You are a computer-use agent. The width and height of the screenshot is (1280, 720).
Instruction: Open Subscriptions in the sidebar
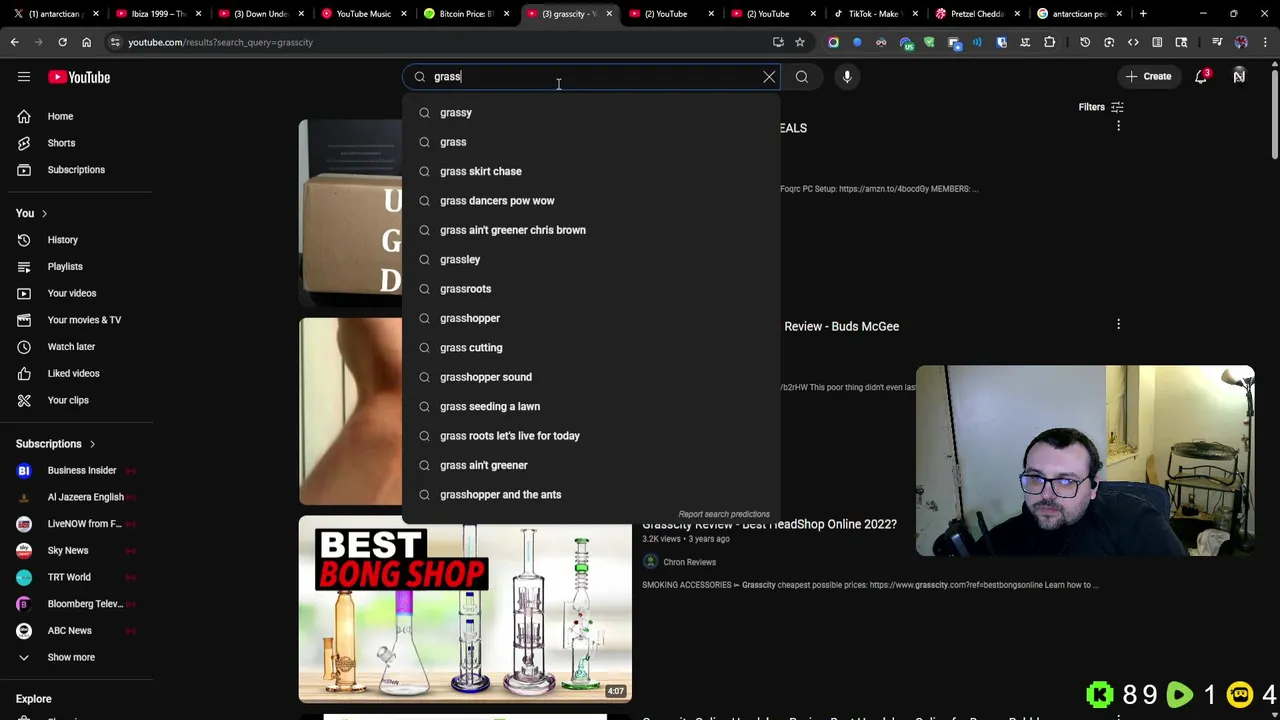pyautogui.click(x=76, y=170)
